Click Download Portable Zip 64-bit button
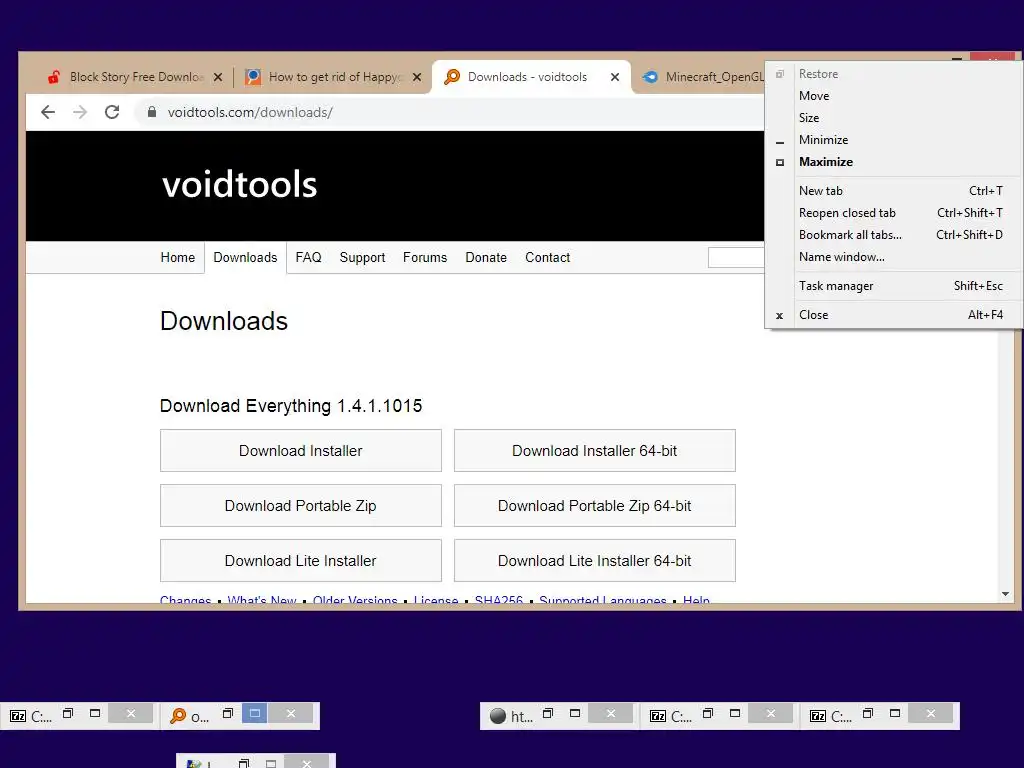Screen dimensions: 1024x768 (x=595, y=505)
